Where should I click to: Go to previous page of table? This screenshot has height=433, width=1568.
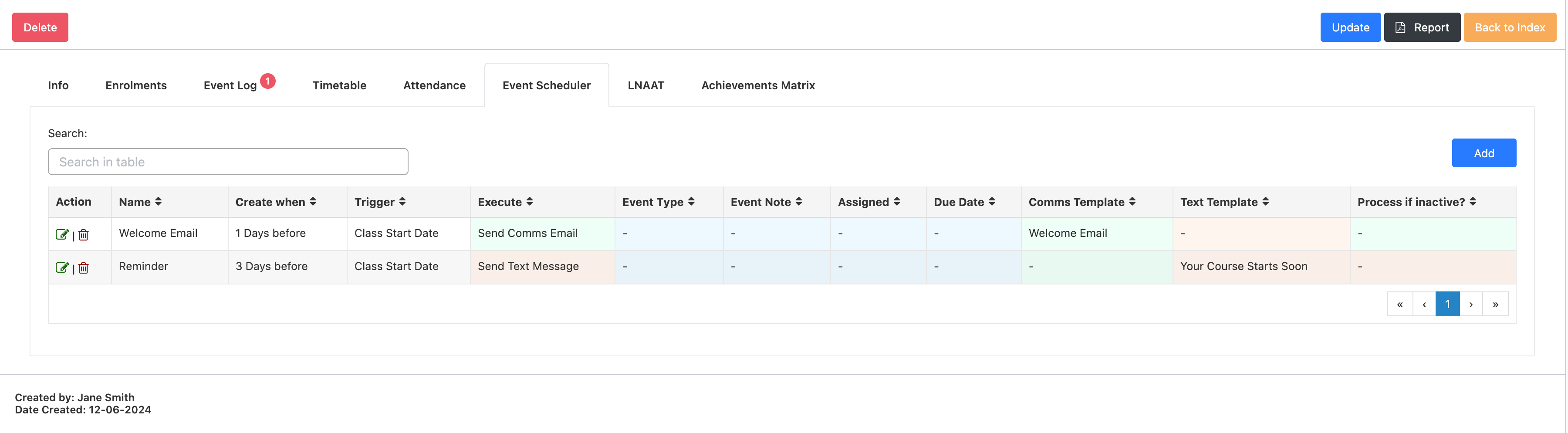[1424, 304]
